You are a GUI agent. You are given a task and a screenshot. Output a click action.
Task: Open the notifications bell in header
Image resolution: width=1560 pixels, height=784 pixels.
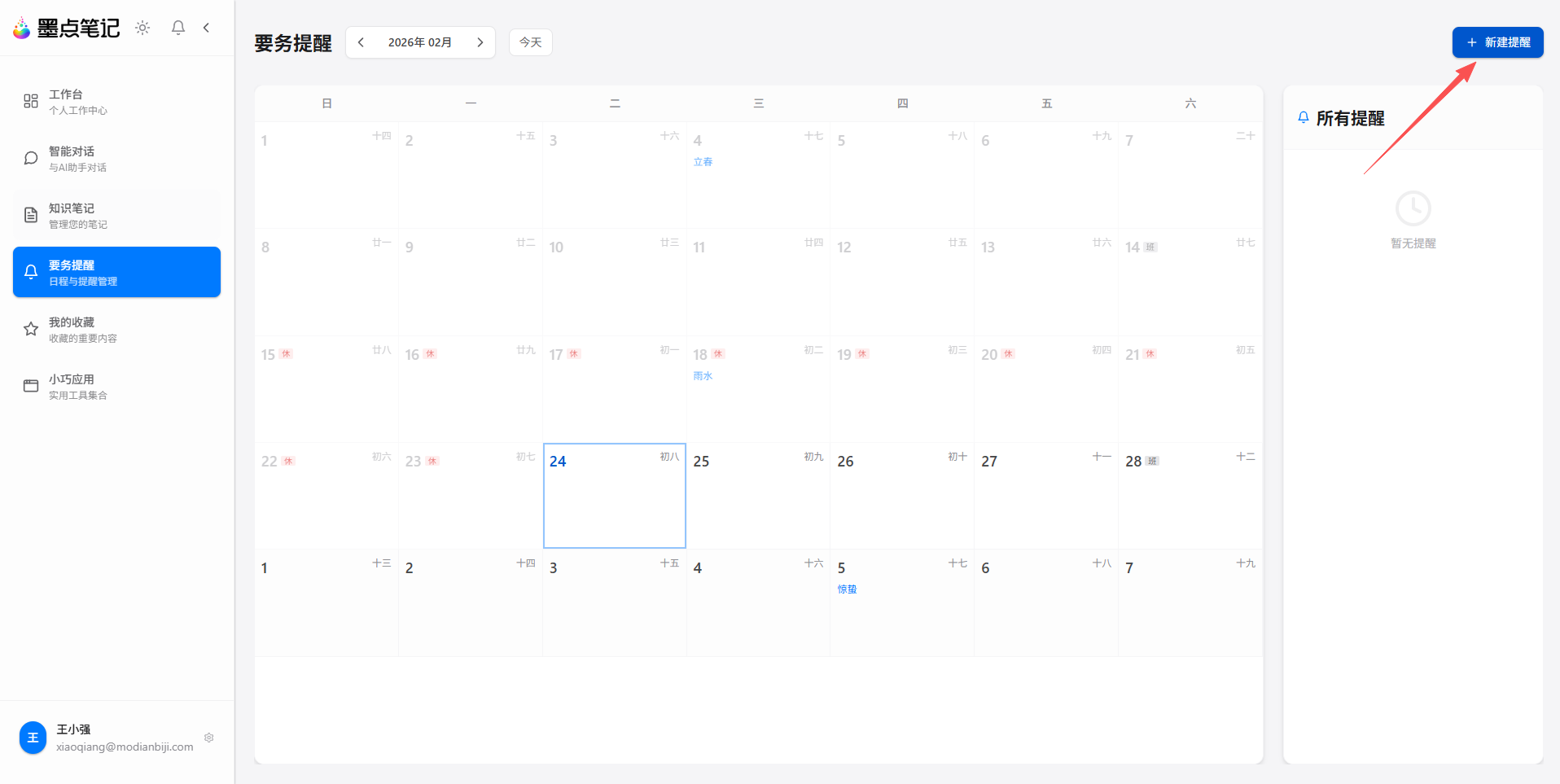[178, 28]
